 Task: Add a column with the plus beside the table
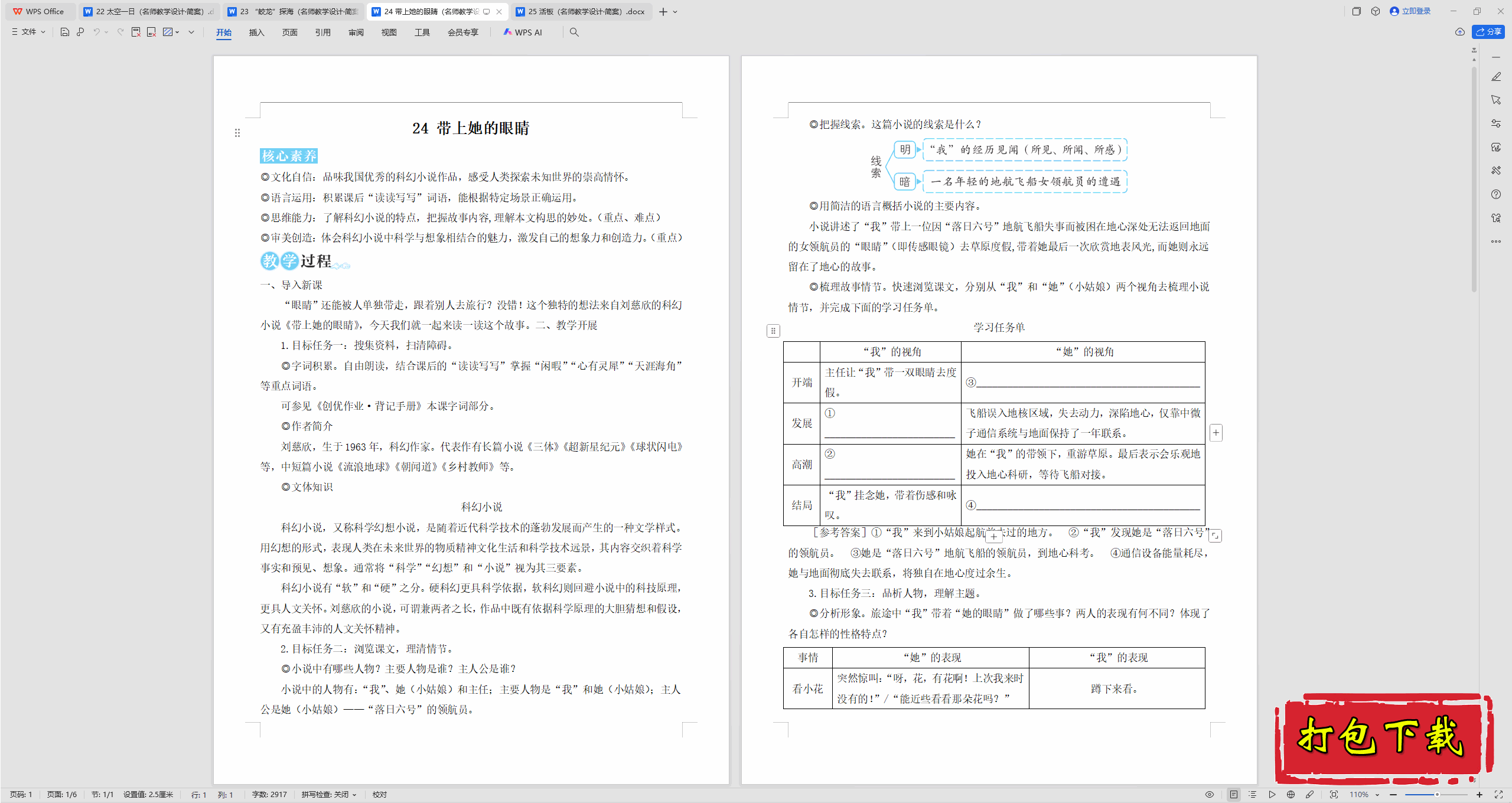pos(1216,433)
